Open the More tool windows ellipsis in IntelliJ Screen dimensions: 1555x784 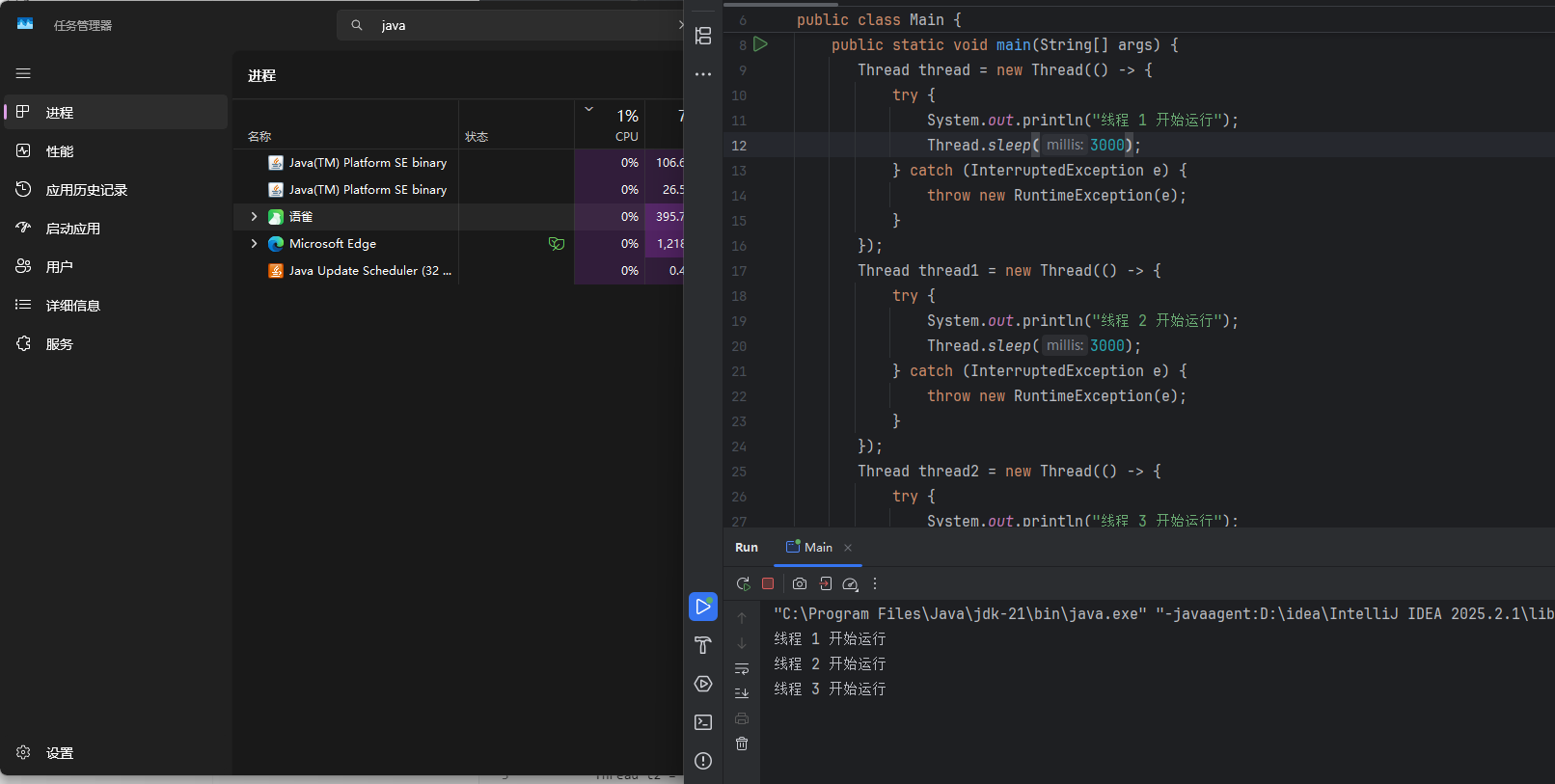coord(703,74)
